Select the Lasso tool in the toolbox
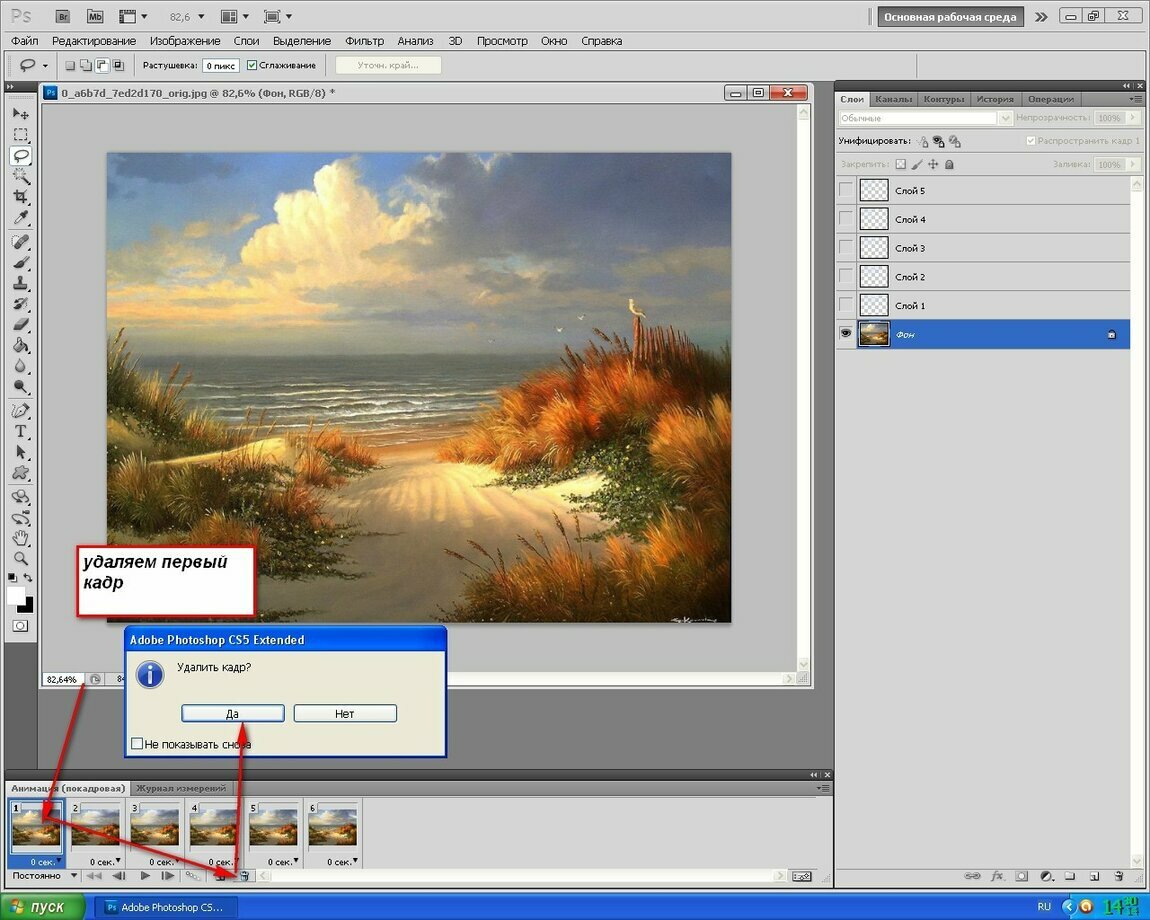1150x920 pixels. tap(21, 156)
